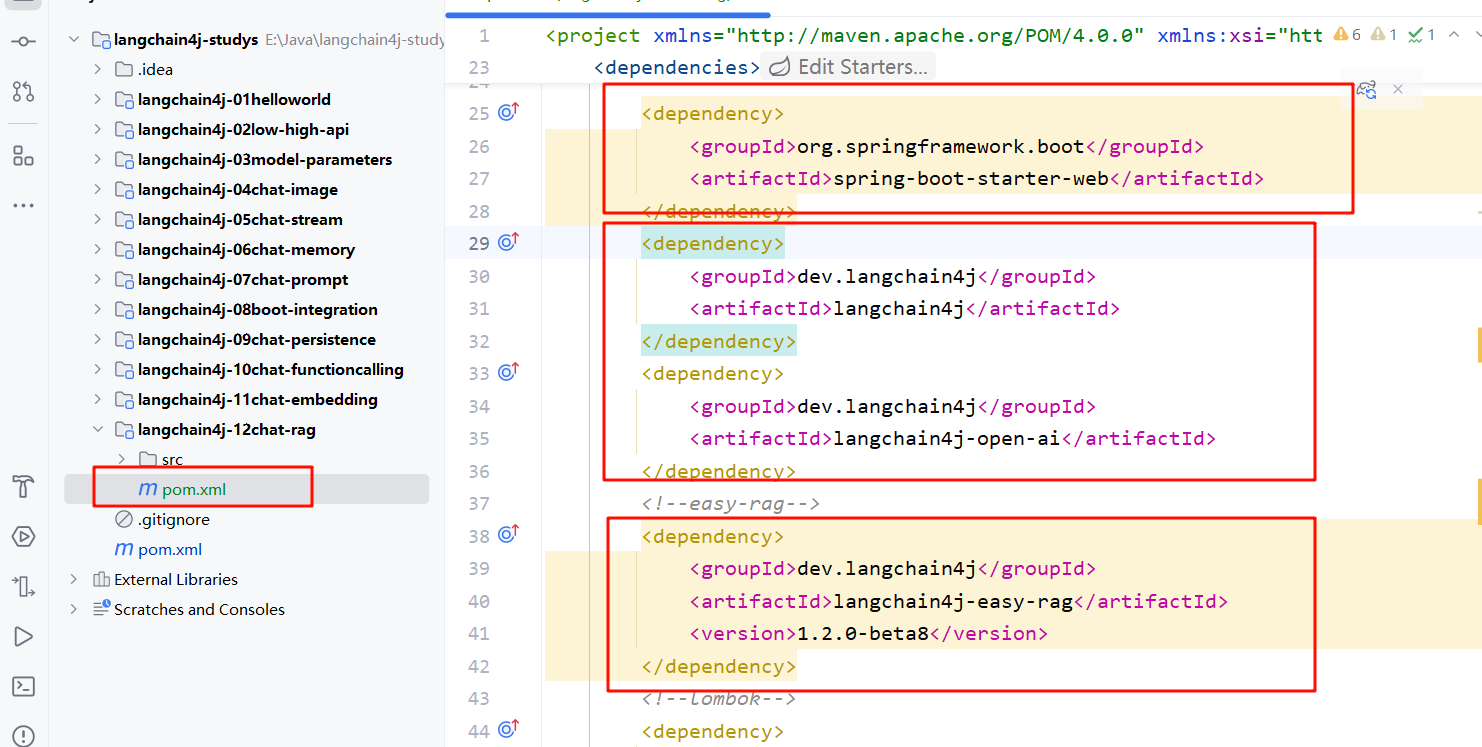Viewport: 1482px width, 747px height.
Task: Expand the langchain4j-01helloworld module
Action: [x=97, y=99]
